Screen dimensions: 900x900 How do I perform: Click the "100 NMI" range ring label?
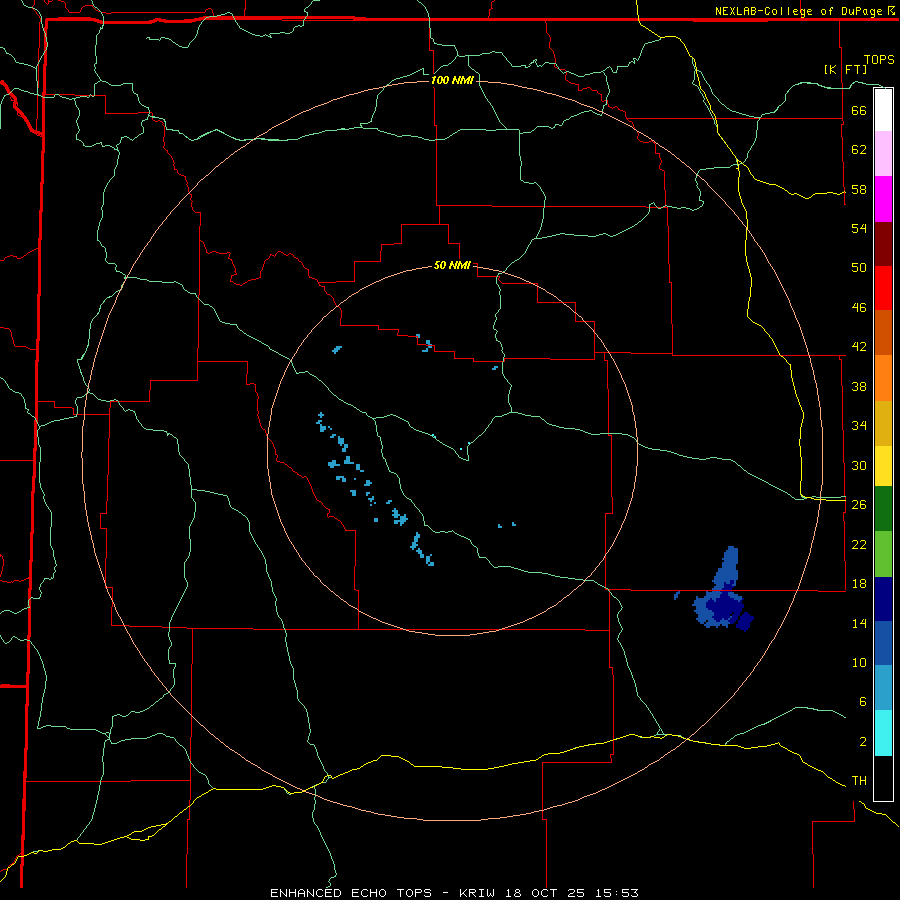[x=452, y=80]
